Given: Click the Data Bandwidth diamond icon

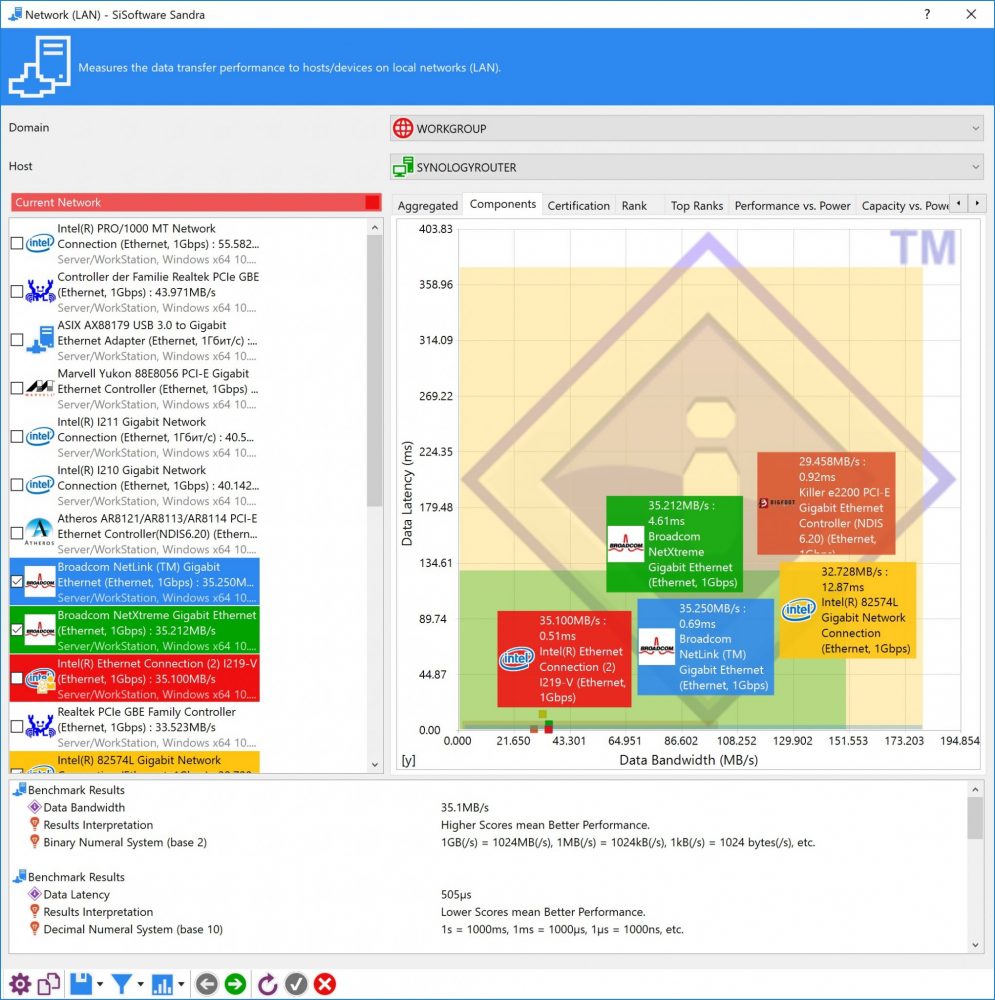Looking at the screenshot, I should (x=35, y=807).
